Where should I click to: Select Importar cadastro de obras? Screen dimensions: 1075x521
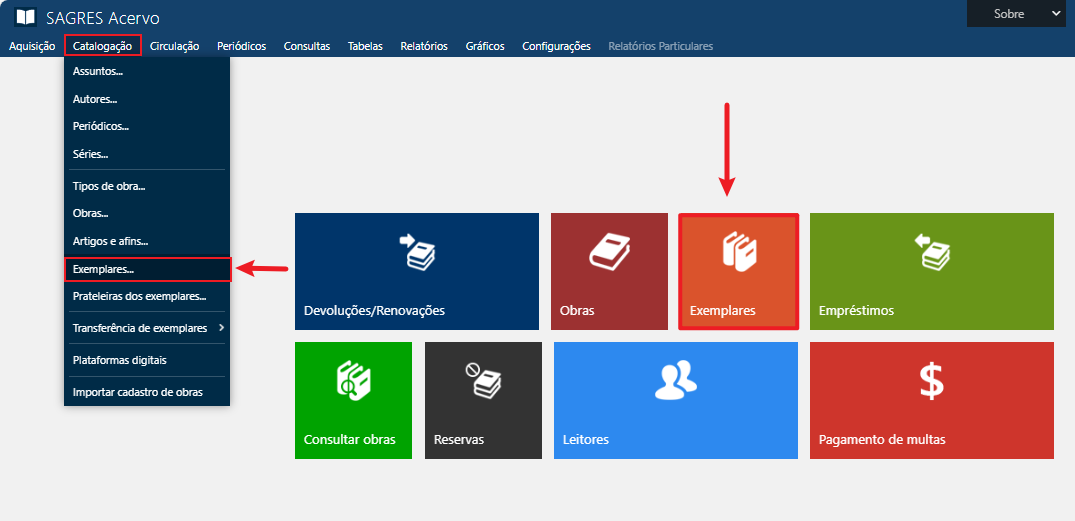pos(137,392)
